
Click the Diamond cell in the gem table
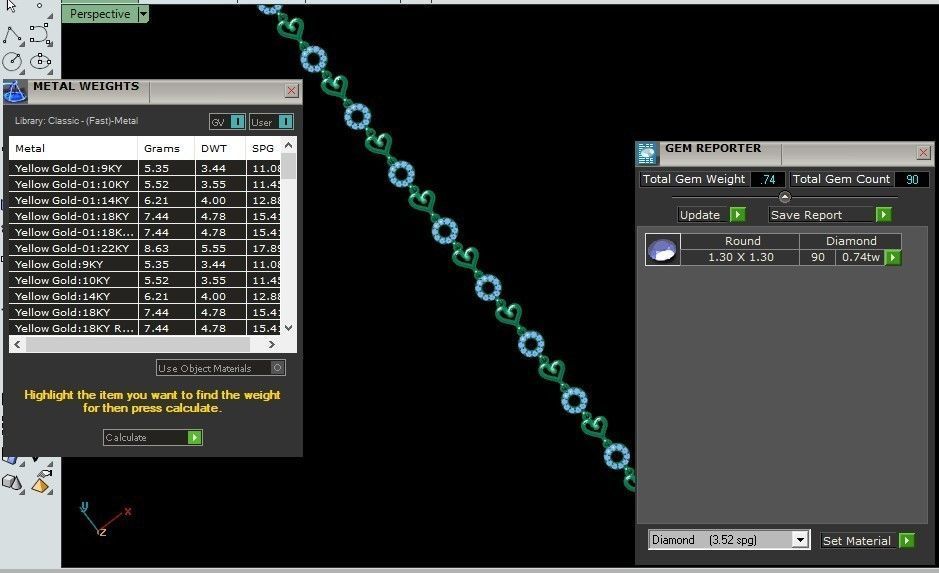tap(850, 241)
